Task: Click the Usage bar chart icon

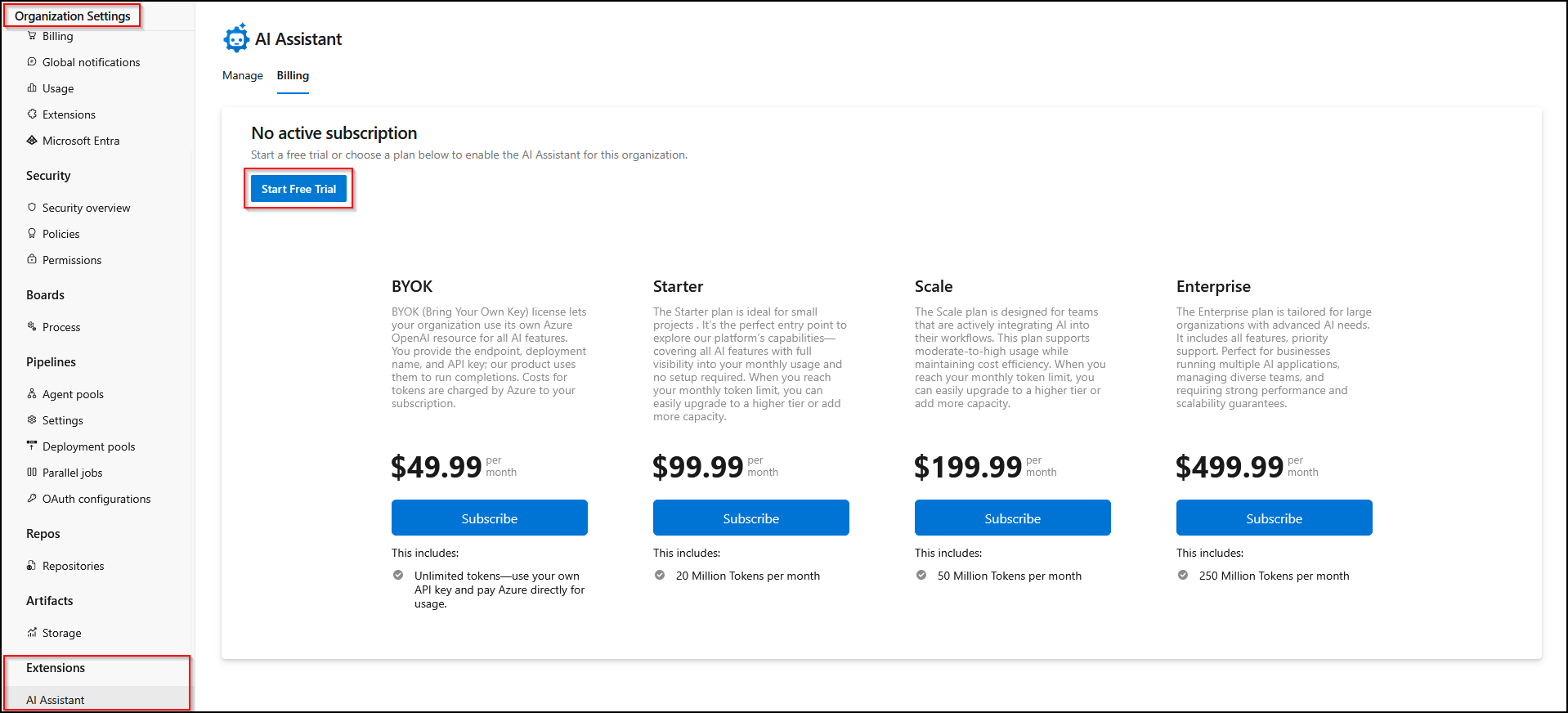Action: click(x=32, y=88)
